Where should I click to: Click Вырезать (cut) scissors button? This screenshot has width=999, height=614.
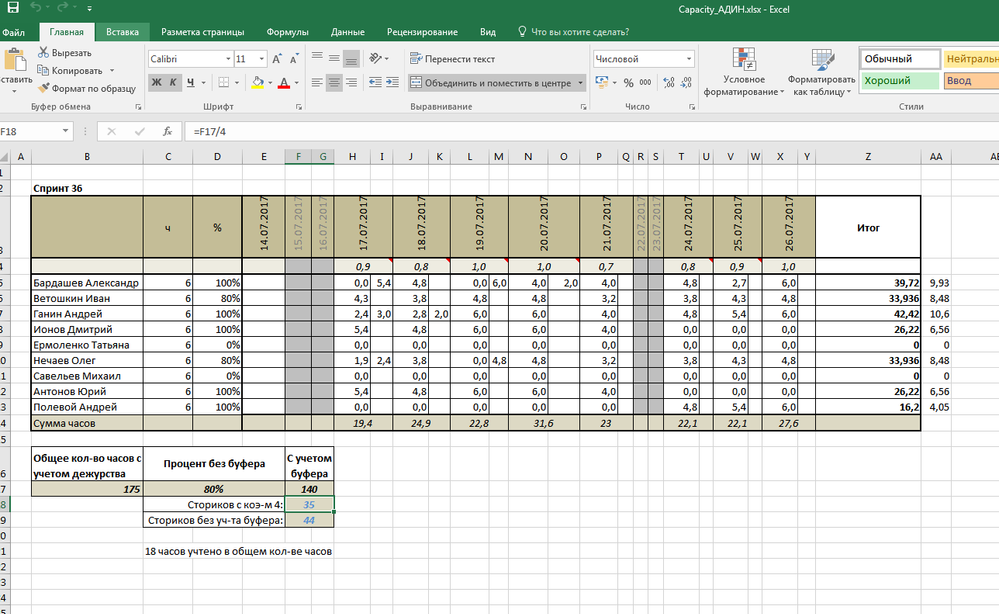(64, 53)
